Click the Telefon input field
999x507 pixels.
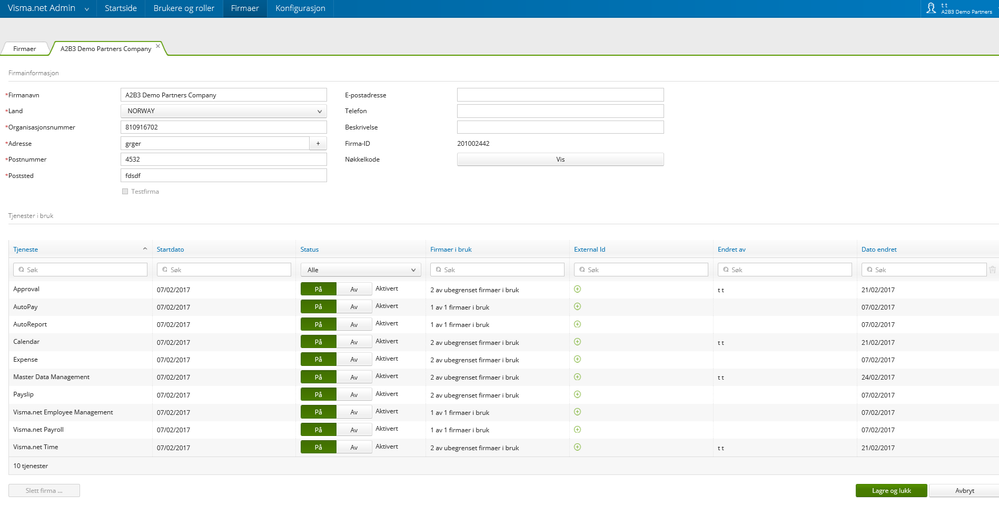click(560, 111)
